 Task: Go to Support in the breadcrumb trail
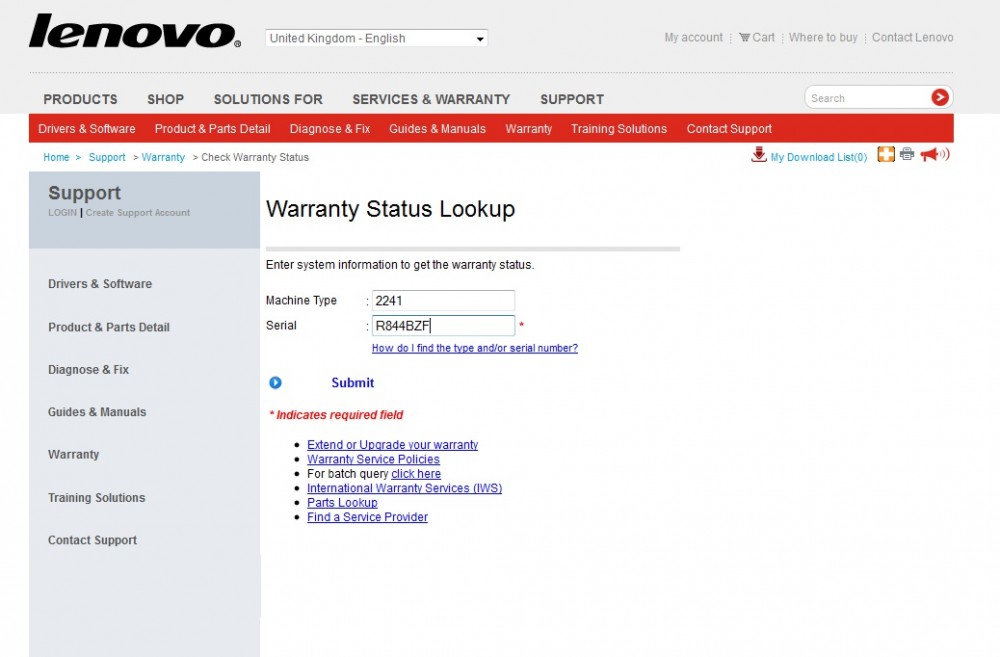[107, 157]
